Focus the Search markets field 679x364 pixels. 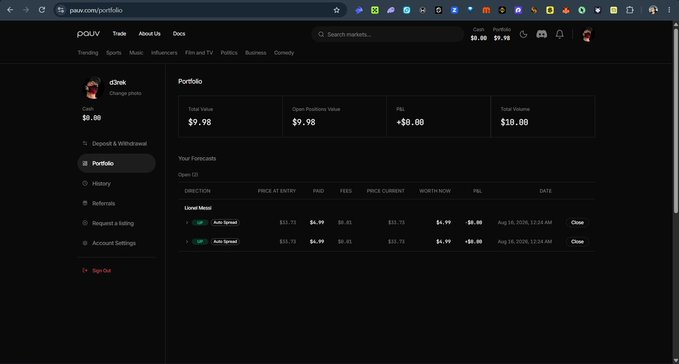[x=388, y=34]
